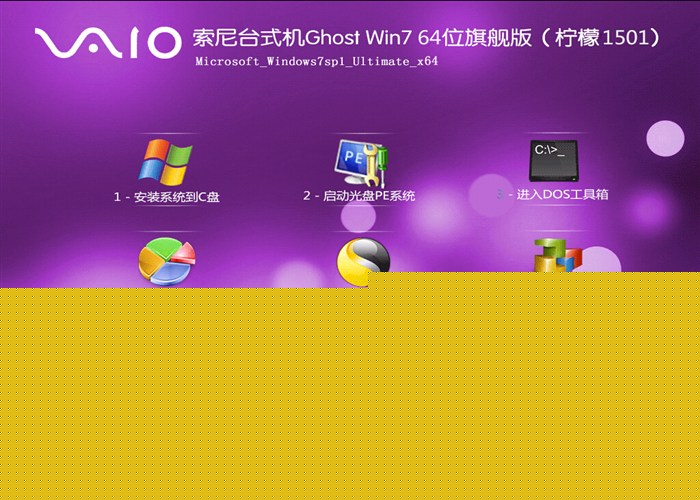Click the Windows flag install icon
Screen dimensions: 700x500
coord(165,161)
